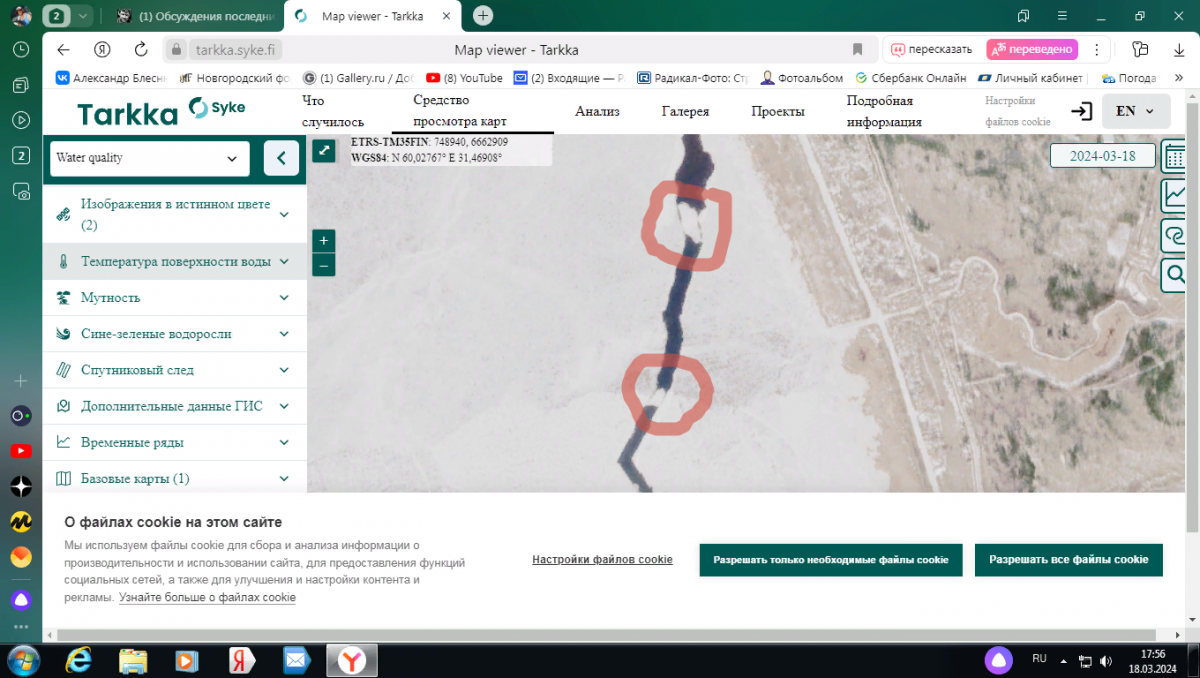Viewport: 1200px width, 678px height.
Task: Zoom out with the map minus button
Action: click(x=323, y=265)
